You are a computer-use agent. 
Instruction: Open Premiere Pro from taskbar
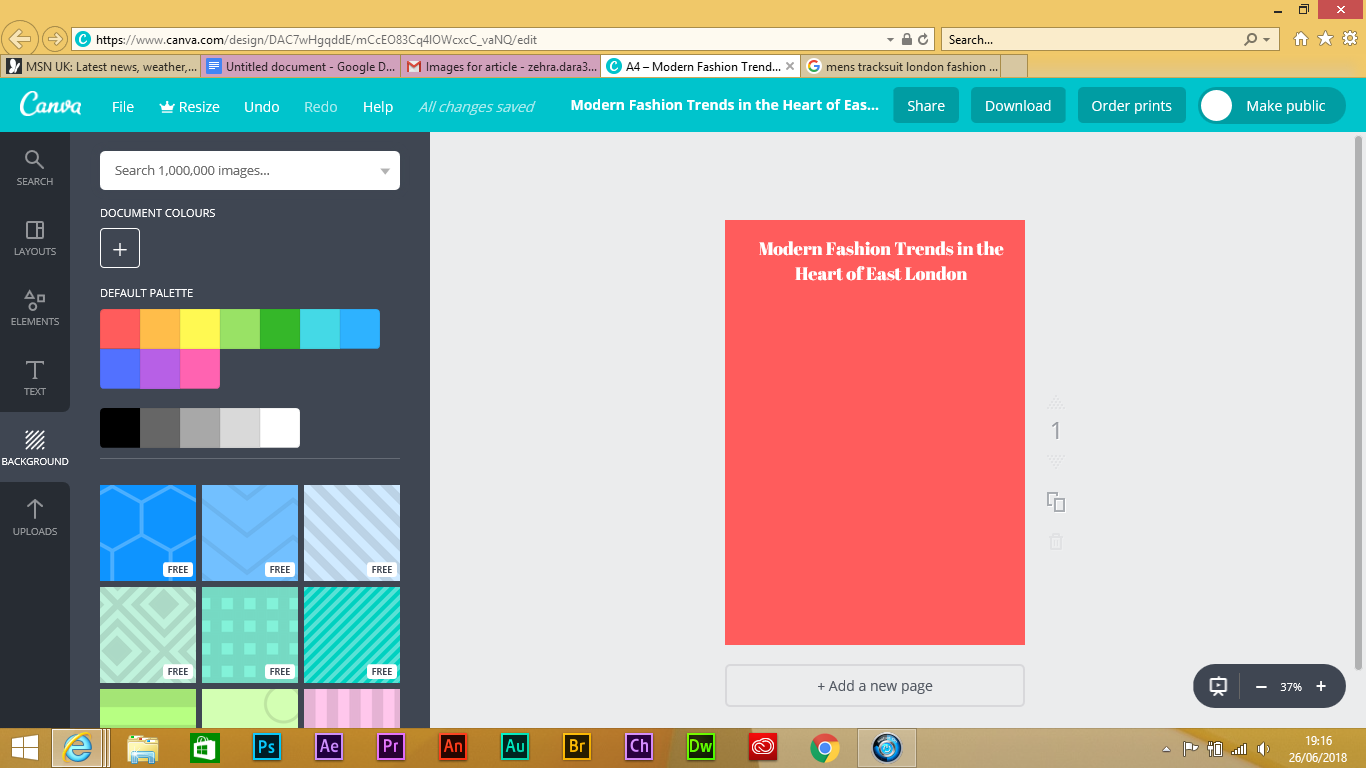pos(390,746)
